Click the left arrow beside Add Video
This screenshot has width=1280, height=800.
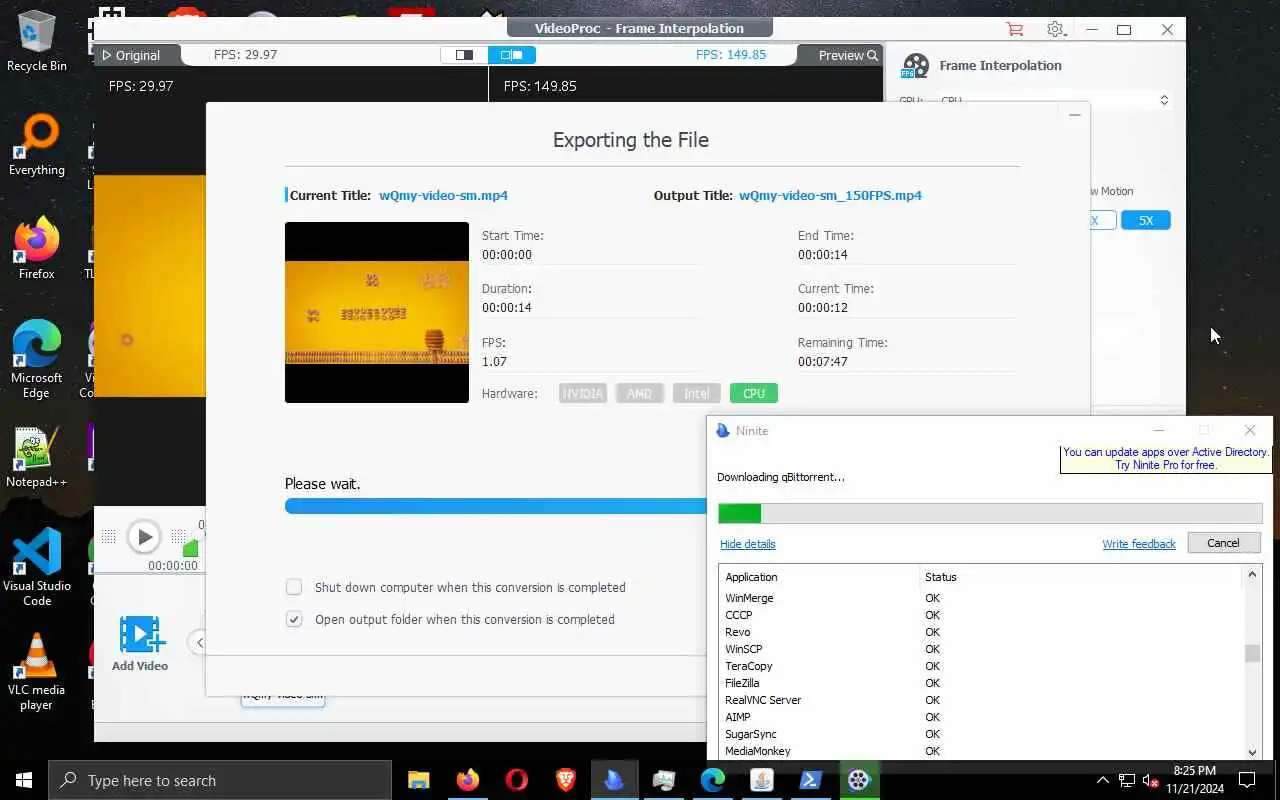(199, 643)
